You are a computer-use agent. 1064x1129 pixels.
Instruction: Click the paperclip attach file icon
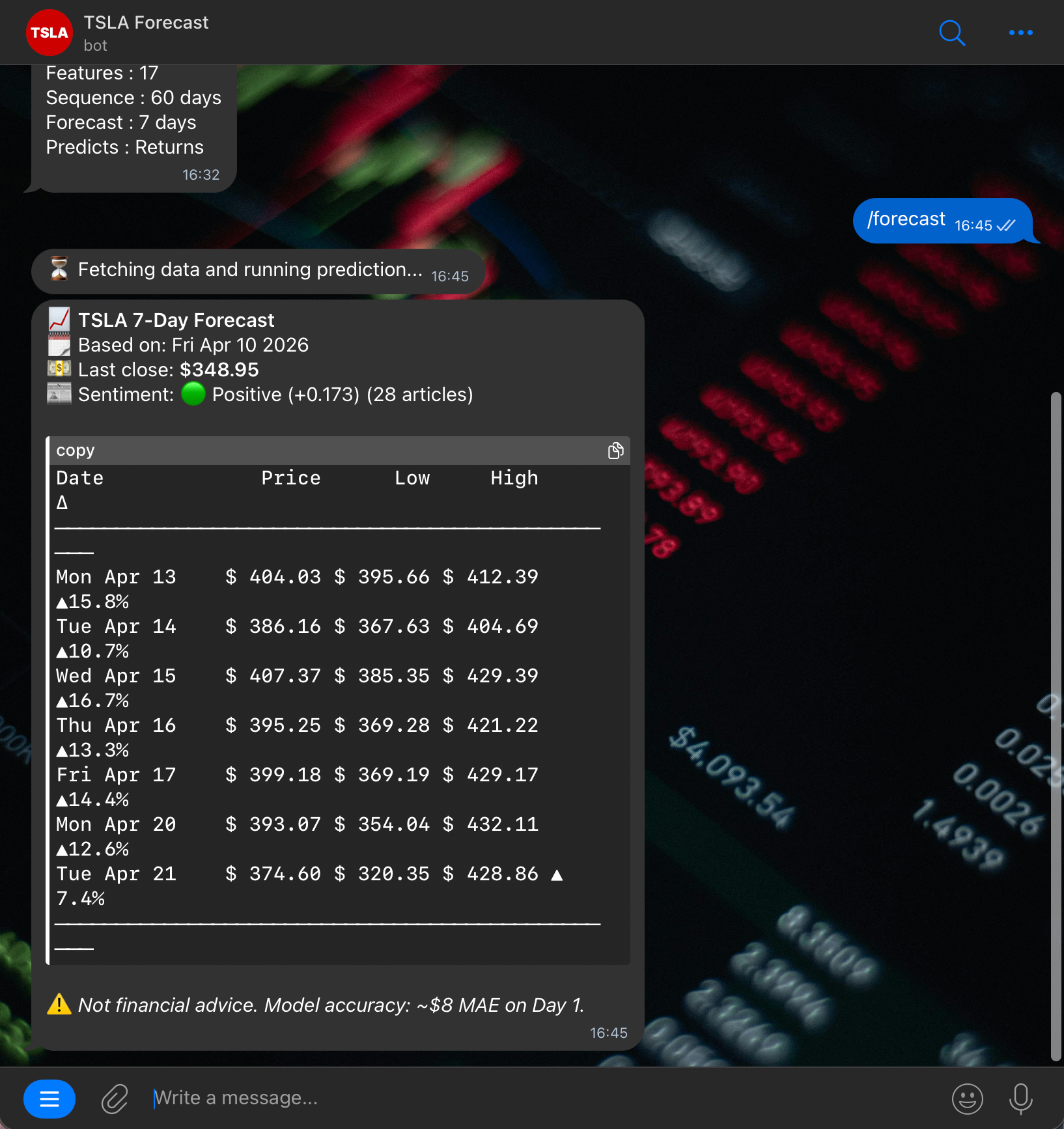pos(115,1098)
